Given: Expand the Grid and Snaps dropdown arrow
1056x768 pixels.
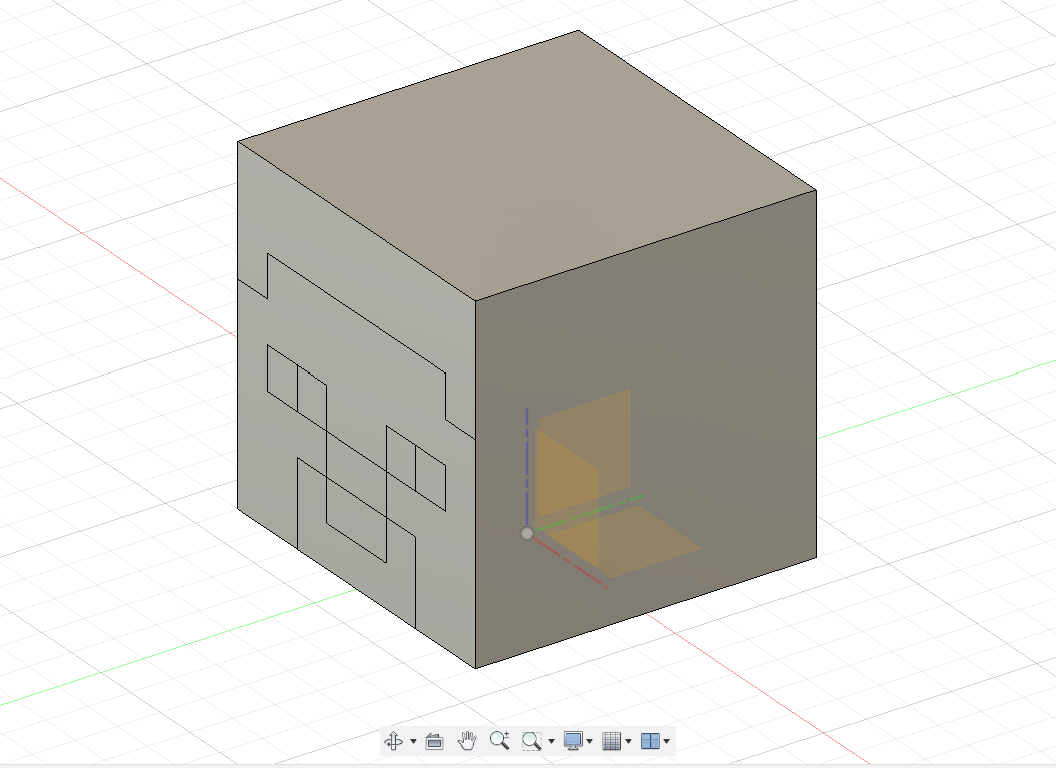Looking at the screenshot, I should tap(628, 742).
